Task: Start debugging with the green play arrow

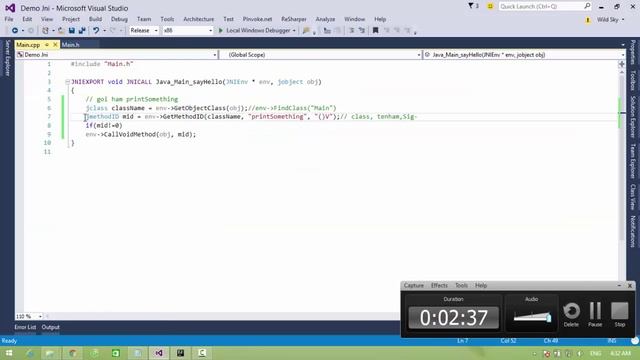Action: pyautogui.click(x=221, y=31)
